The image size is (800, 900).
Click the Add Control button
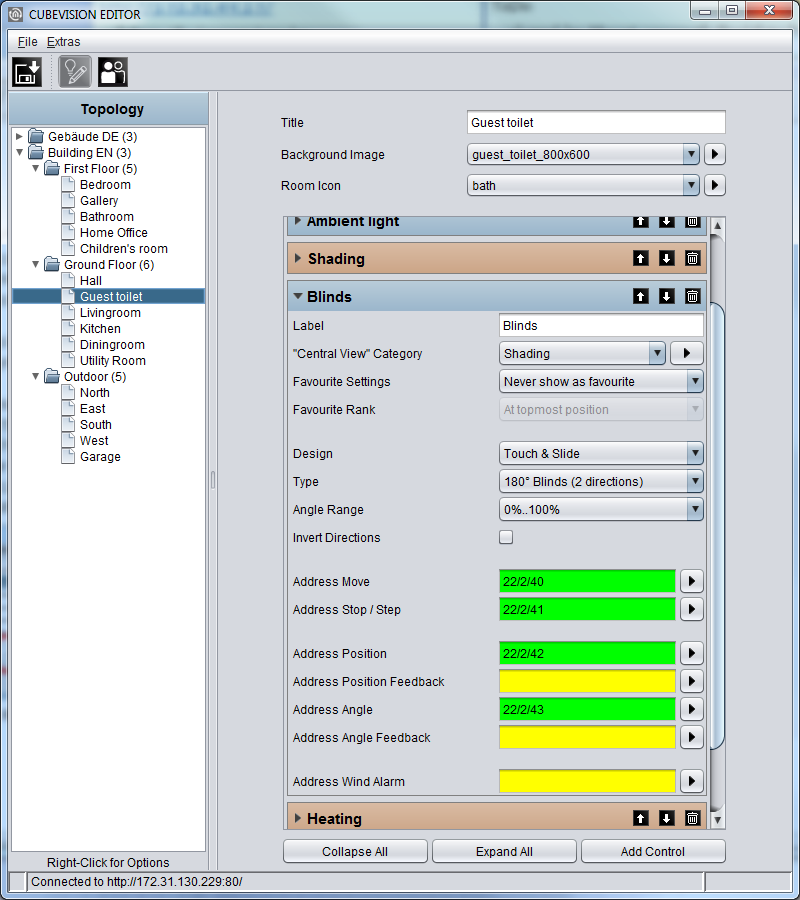(653, 851)
